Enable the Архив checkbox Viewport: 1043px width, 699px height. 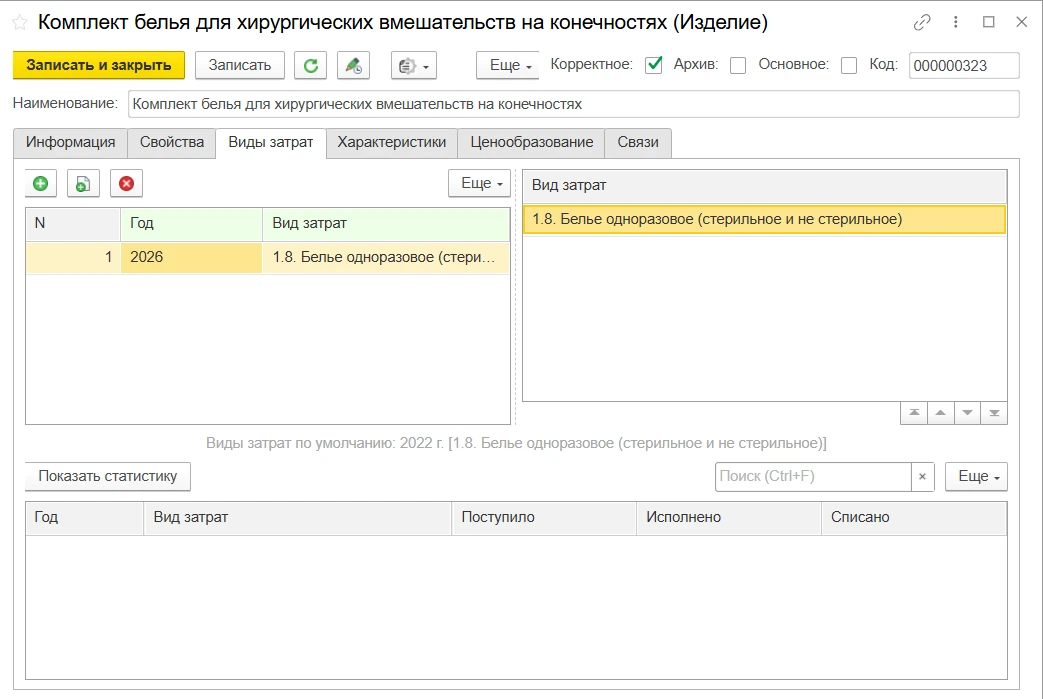point(738,65)
